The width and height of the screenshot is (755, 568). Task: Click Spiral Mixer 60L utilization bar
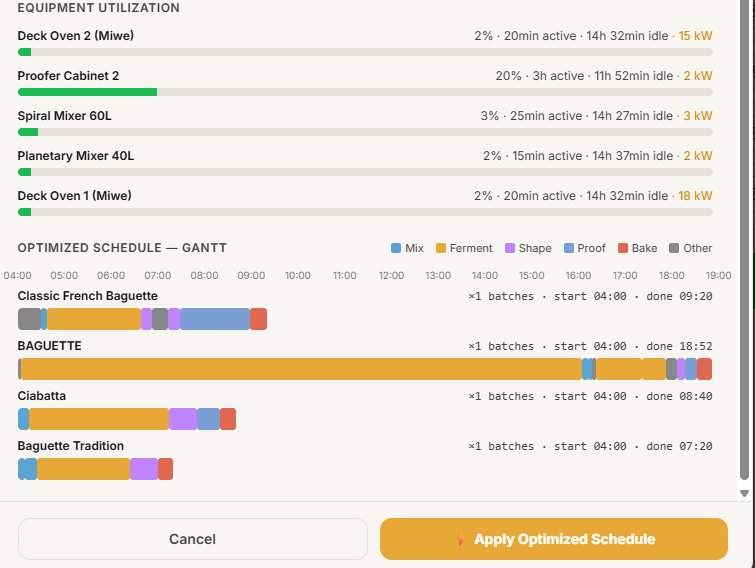(365, 132)
